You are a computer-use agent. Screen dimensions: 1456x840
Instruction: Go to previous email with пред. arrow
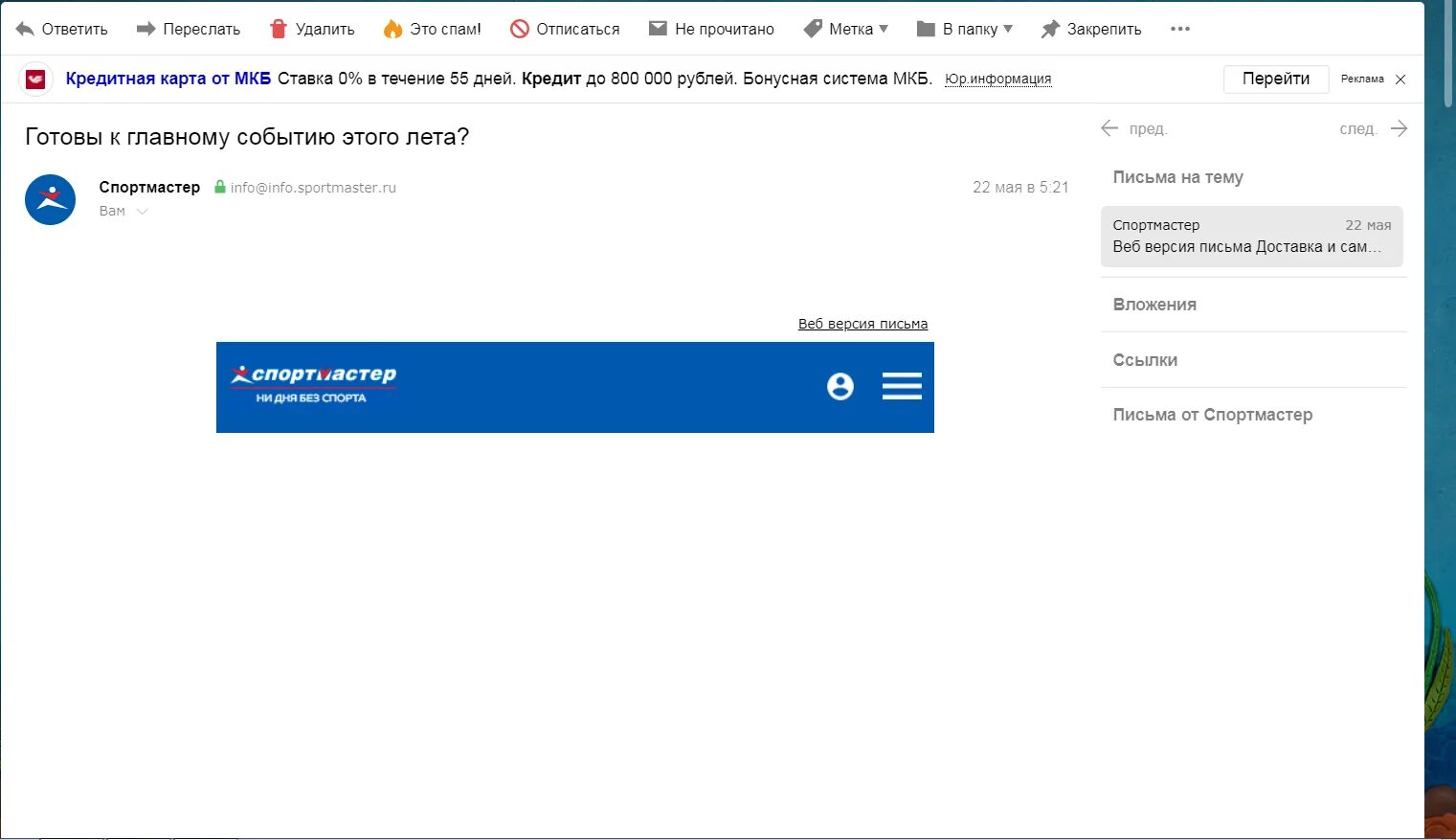(x=1109, y=128)
